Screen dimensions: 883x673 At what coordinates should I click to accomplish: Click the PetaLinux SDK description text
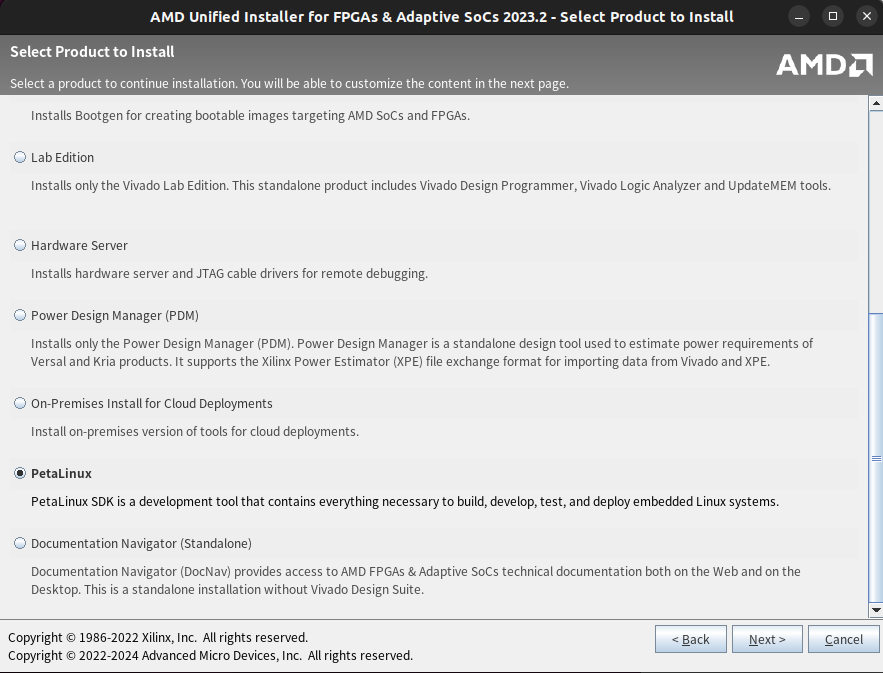pyautogui.click(x=405, y=501)
